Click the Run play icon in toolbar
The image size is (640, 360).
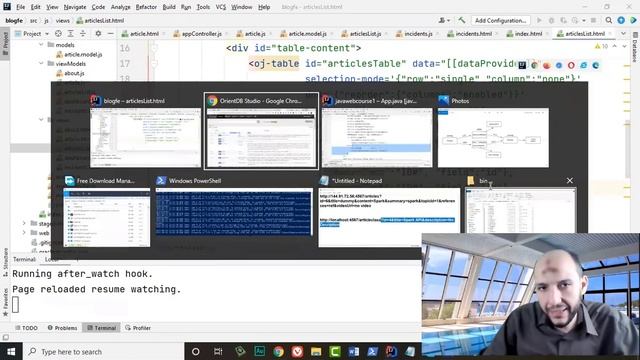click(539, 20)
